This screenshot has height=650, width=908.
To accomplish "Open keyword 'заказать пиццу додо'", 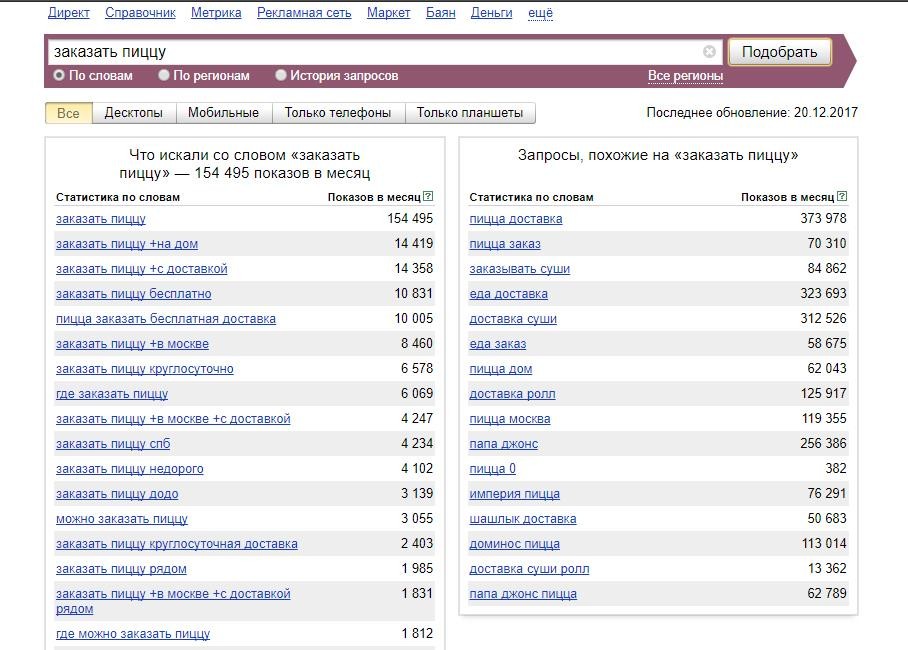I will click(117, 494).
